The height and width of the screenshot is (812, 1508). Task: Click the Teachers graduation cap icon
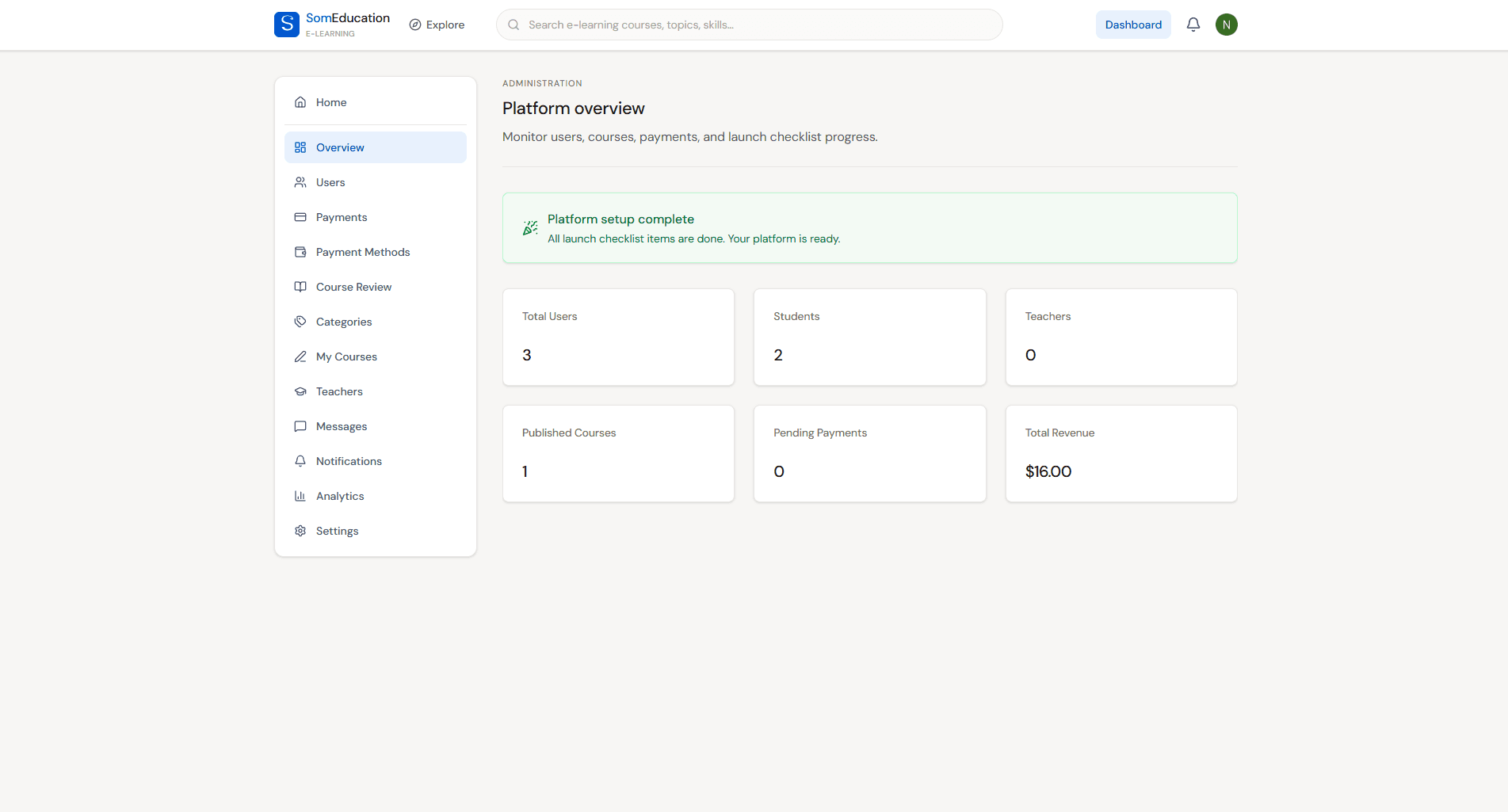pyautogui.click(x=300, y=391)
